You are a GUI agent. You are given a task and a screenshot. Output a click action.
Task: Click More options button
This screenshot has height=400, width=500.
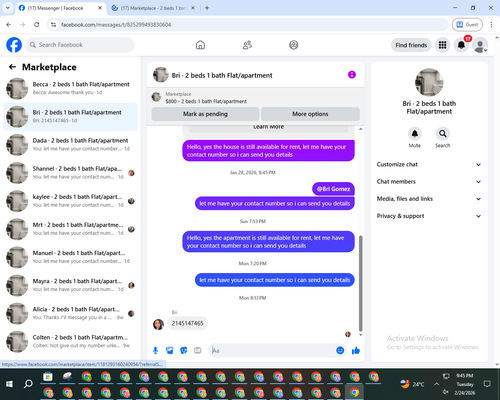point(310,114)
